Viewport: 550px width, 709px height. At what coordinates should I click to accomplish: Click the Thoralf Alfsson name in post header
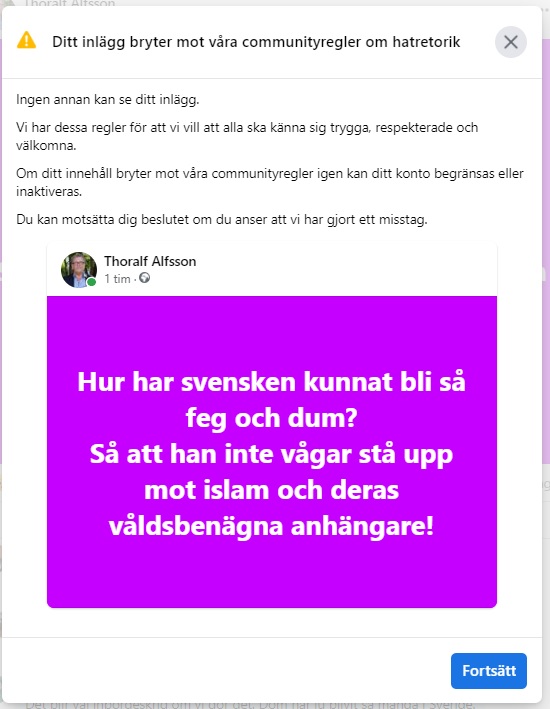click(150, 261)
